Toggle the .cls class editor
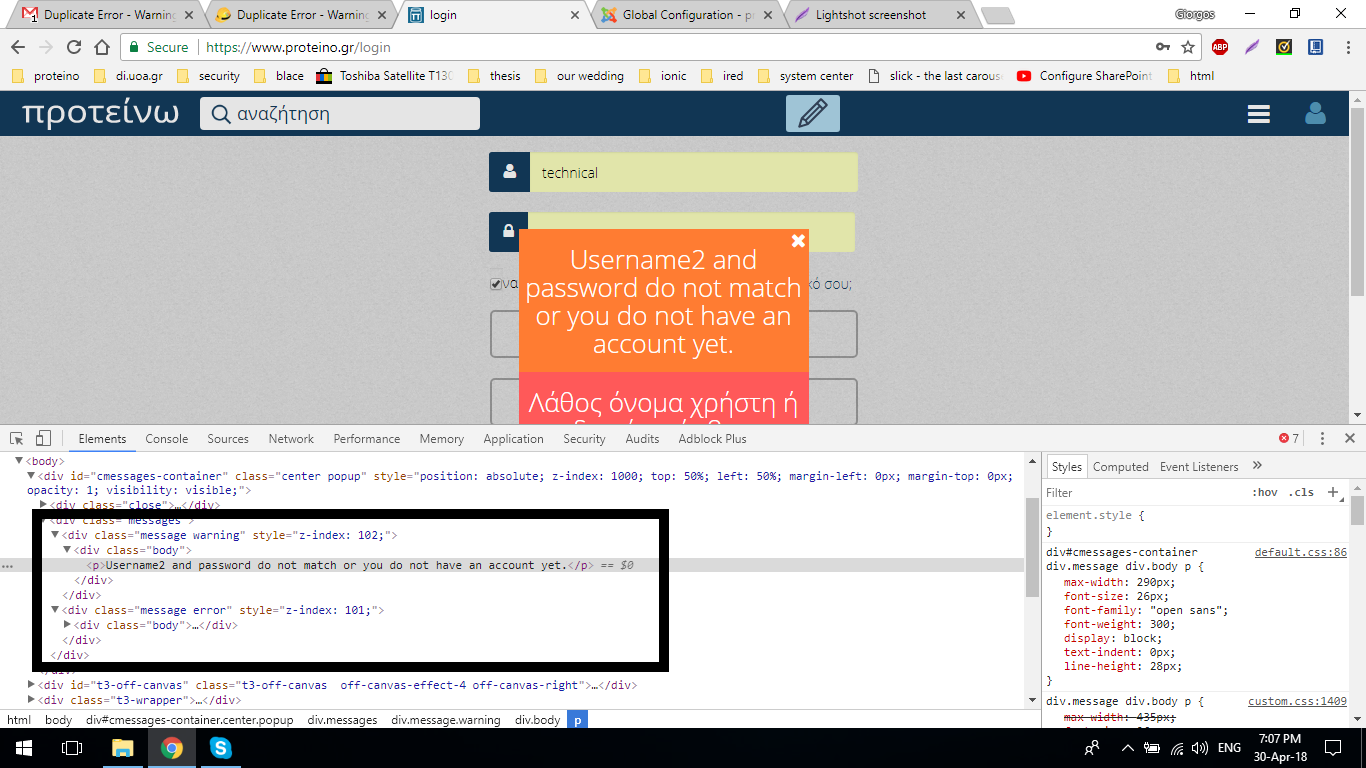The image size is (1366, 768). pyautogui.click(x=1301, y=492)
